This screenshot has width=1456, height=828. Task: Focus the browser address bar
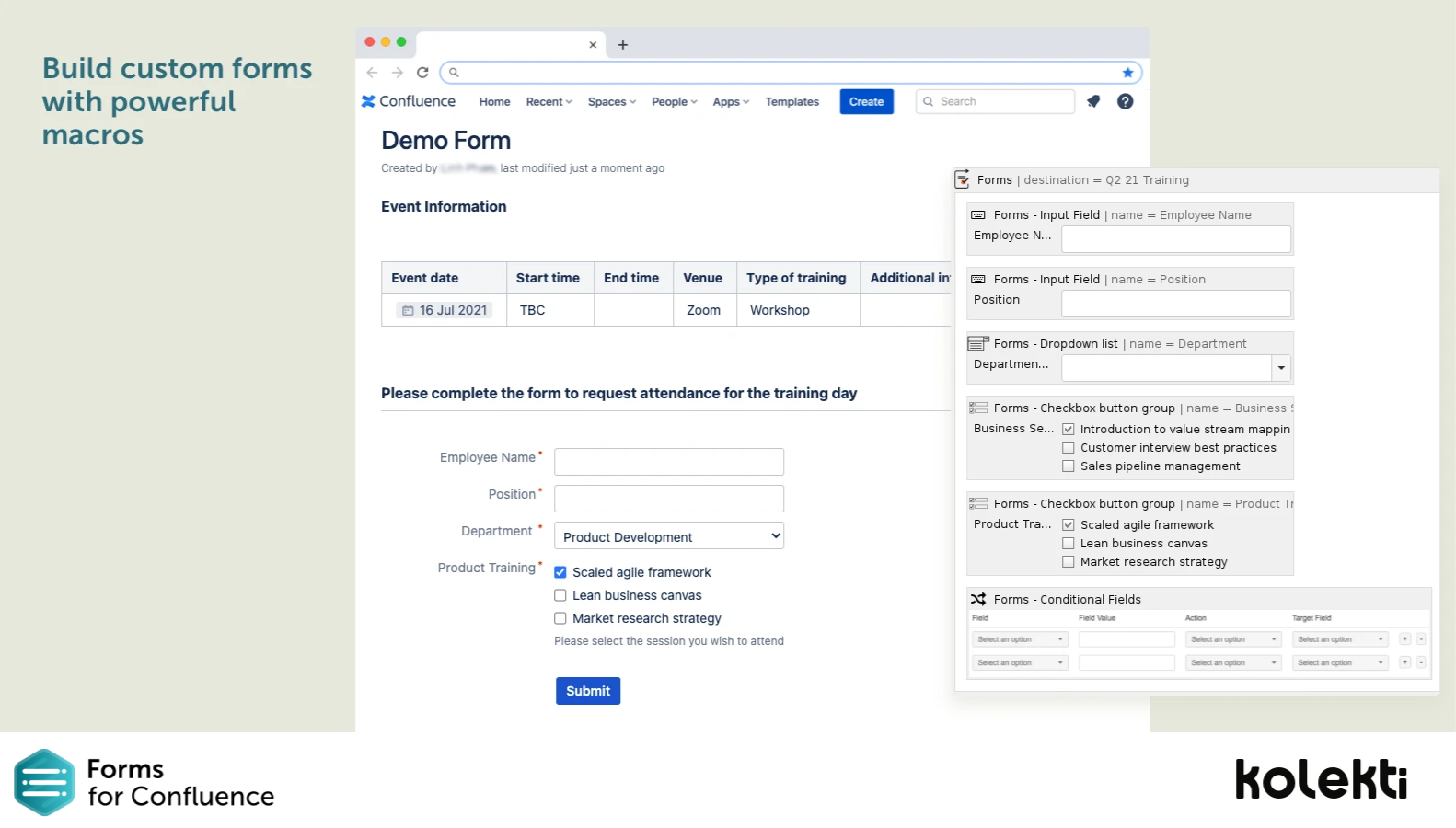pos(792,73)
